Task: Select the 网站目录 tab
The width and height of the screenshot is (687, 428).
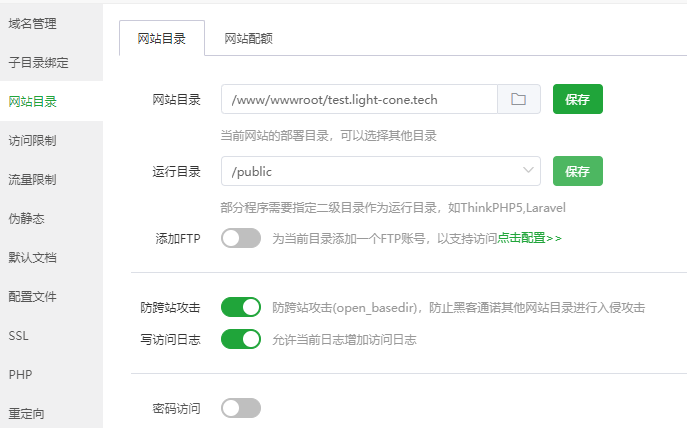Action: [161, 38]
